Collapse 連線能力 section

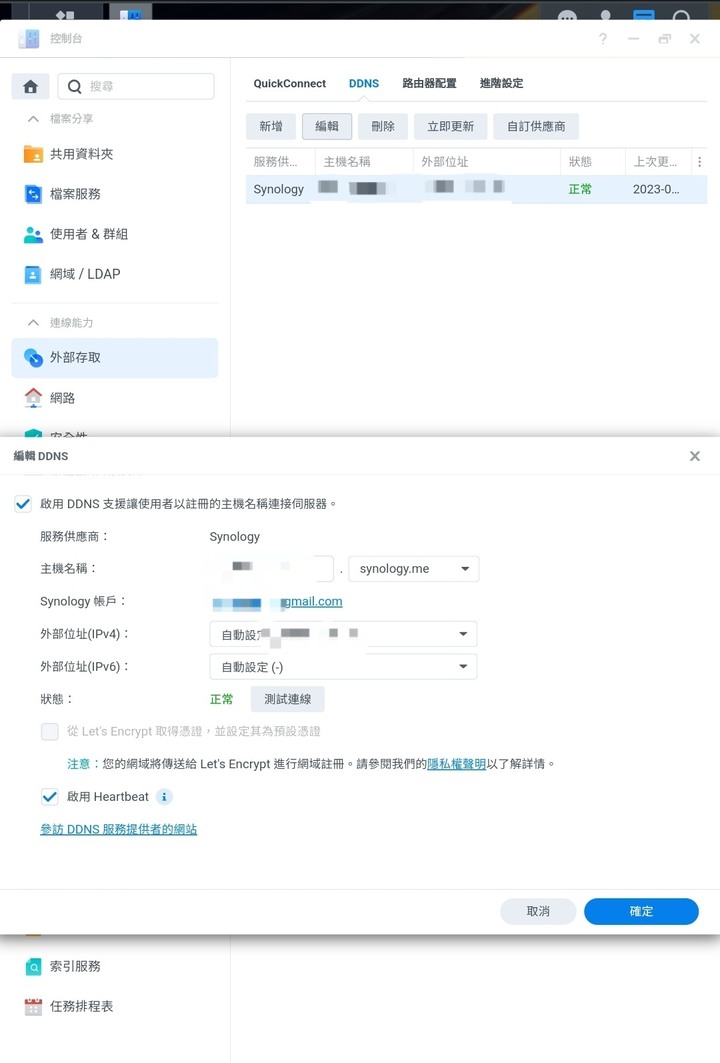click(x=33, y=323)
